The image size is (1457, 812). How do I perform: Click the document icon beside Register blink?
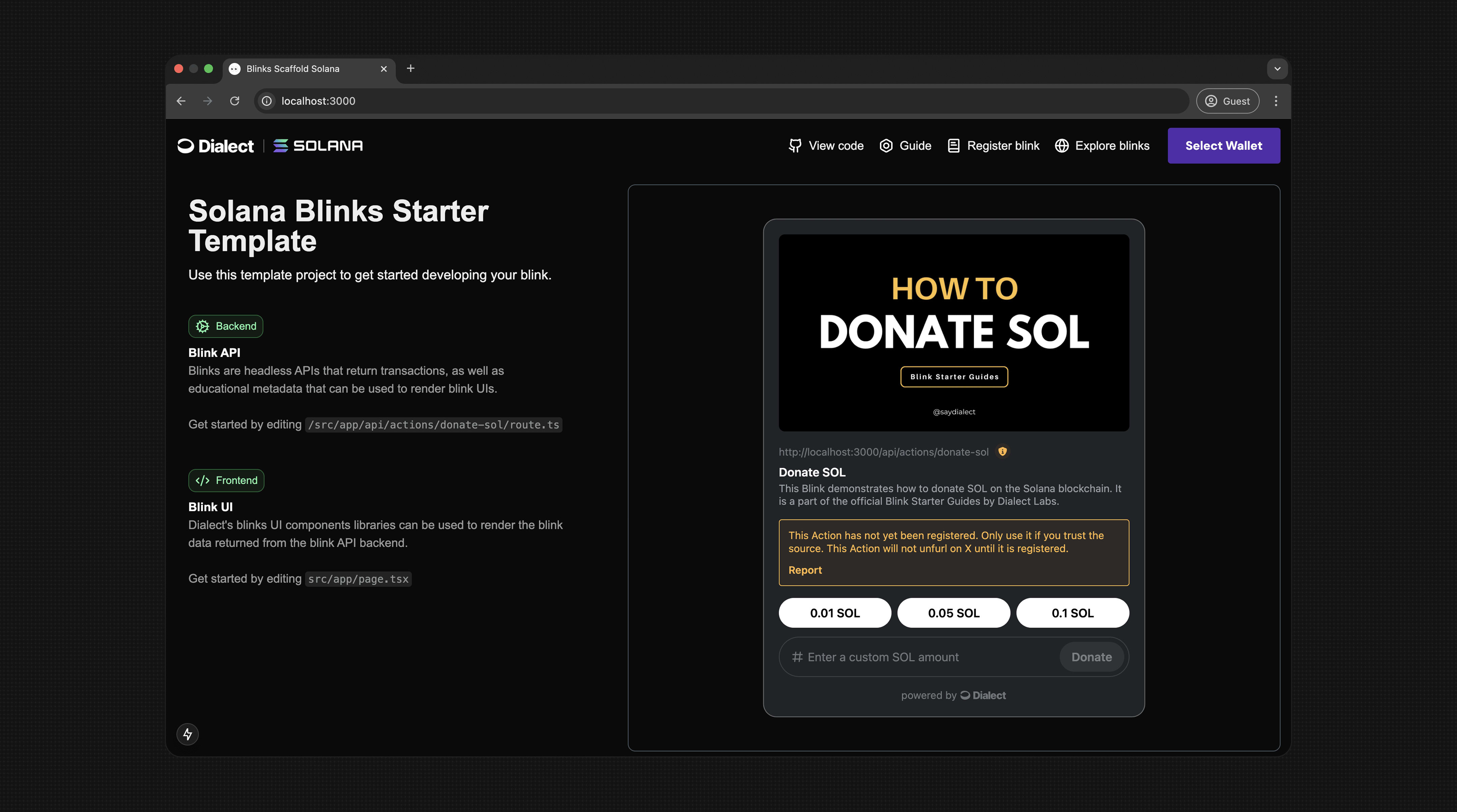(x=953, y=146)
